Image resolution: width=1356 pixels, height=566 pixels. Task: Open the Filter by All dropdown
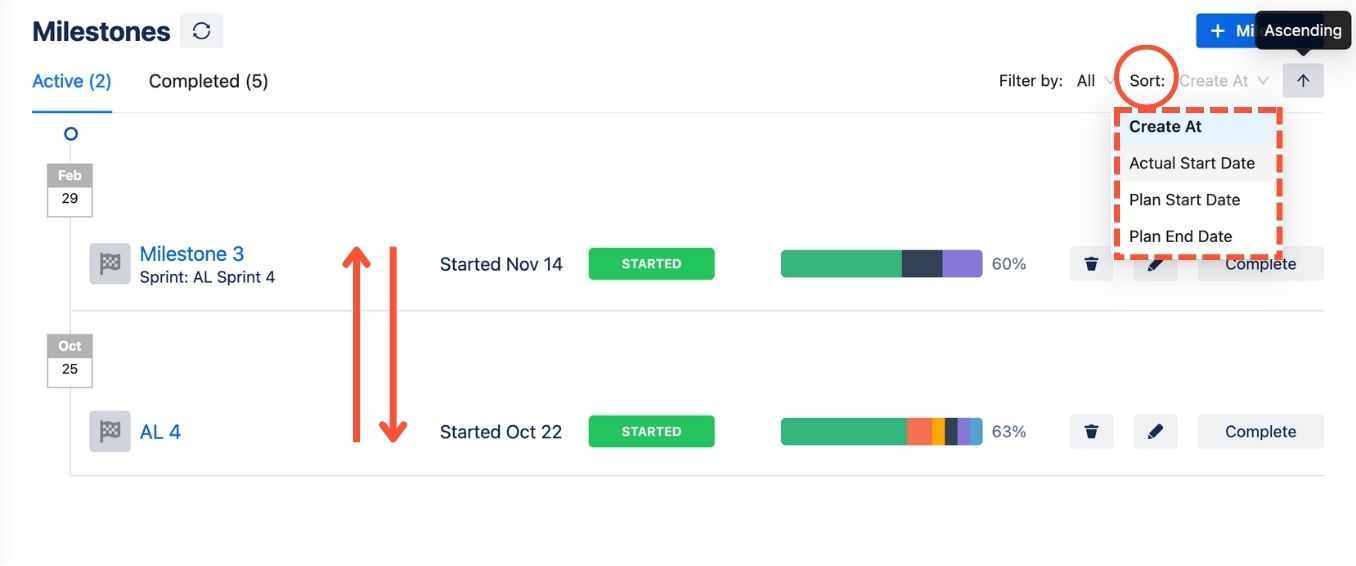point(1095,81)
